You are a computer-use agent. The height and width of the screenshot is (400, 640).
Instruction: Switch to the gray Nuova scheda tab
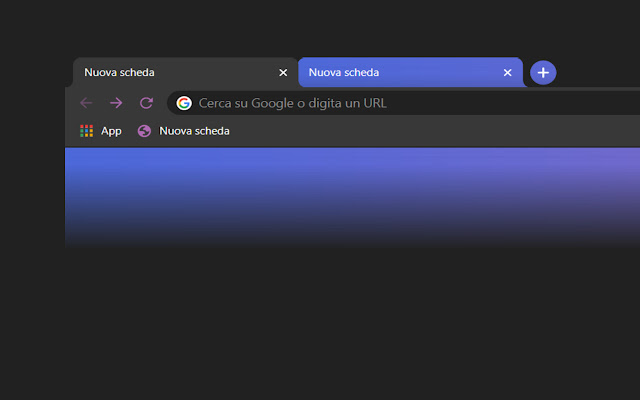186,73
